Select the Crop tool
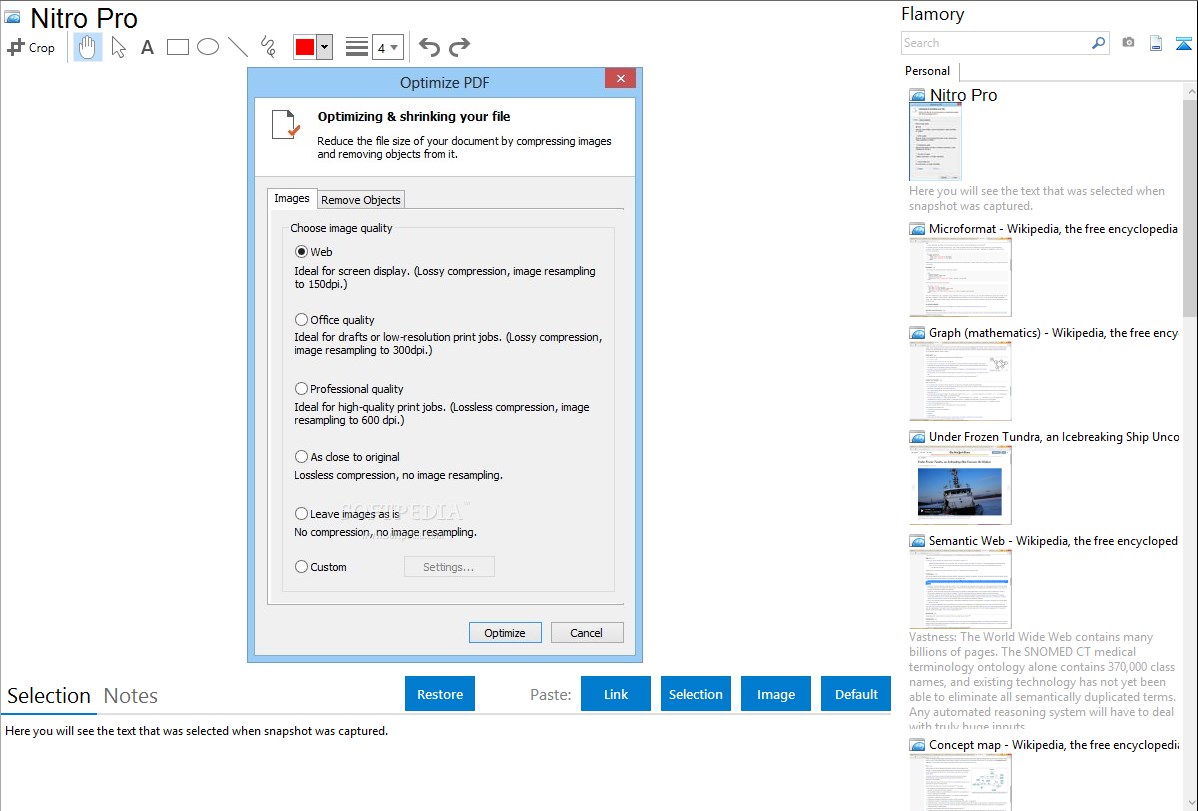Image resolution: width=1198 pixels, height=811 pixels. click(31, 47)
